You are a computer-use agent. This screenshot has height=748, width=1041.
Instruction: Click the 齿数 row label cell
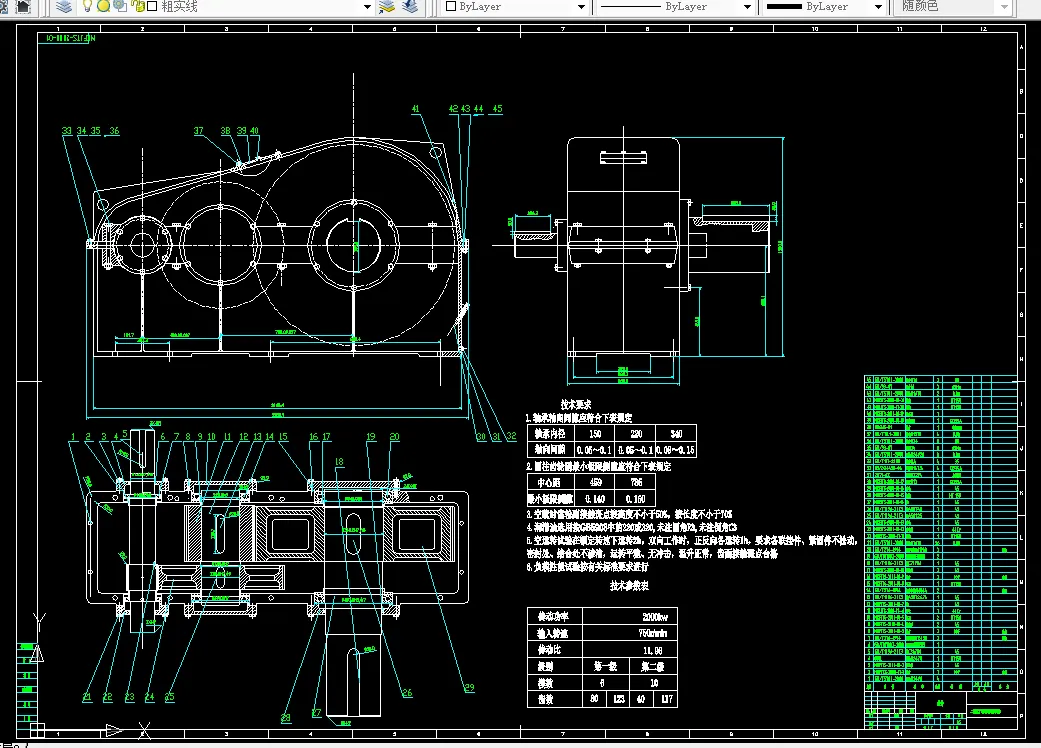[554, 699]
